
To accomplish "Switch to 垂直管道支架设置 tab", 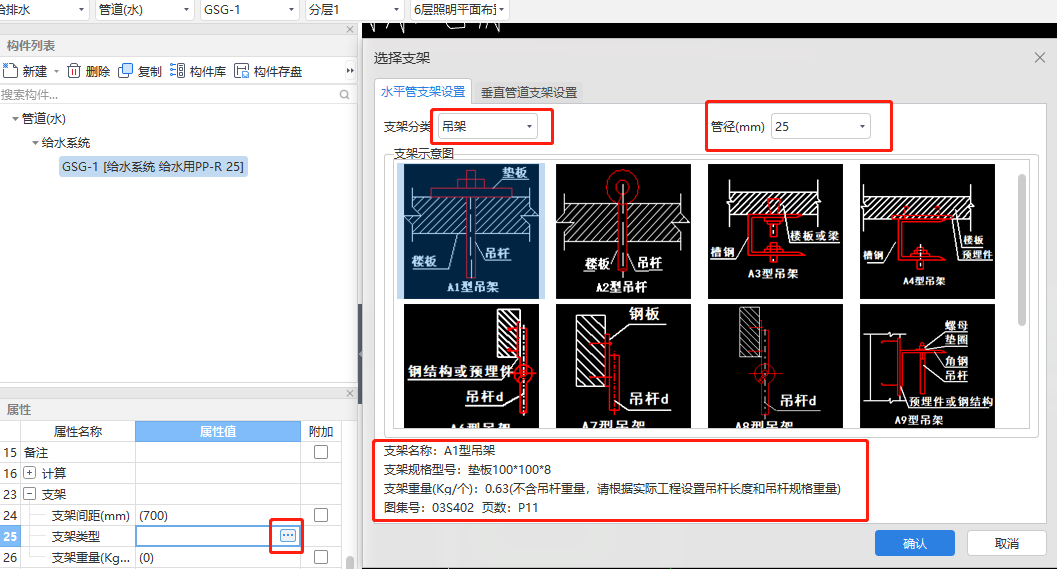I will point(528,92).
